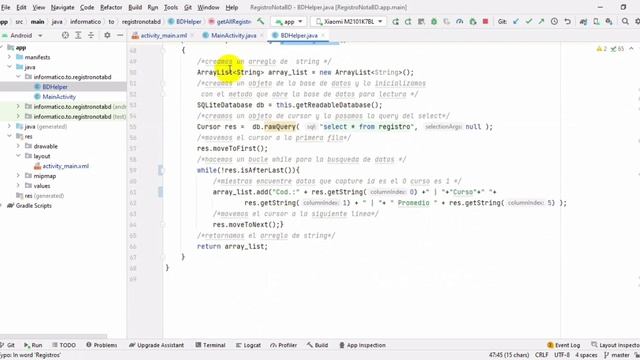Hide the Project panel with minus icon
This screenshot has height=360, width=640.
(120, 36)
